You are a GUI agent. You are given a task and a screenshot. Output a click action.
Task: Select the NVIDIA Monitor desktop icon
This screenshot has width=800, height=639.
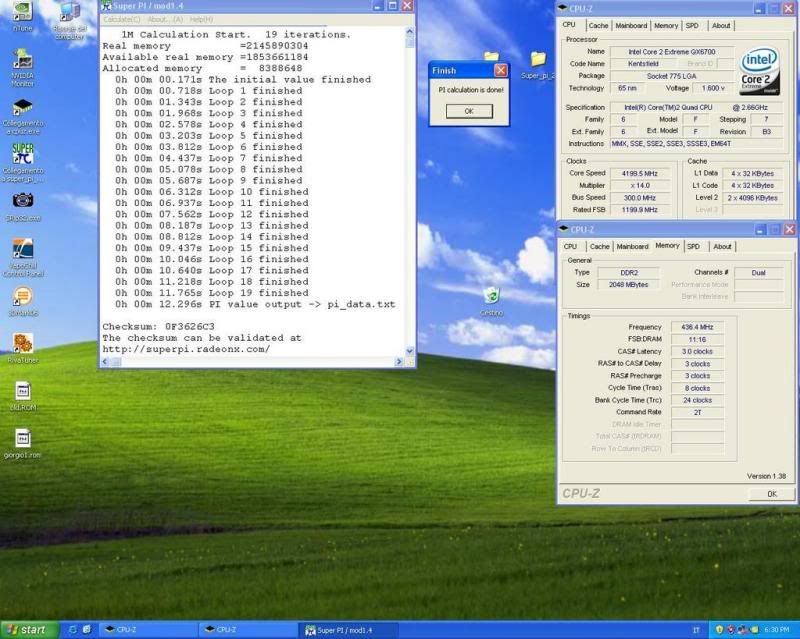point(22,59)
